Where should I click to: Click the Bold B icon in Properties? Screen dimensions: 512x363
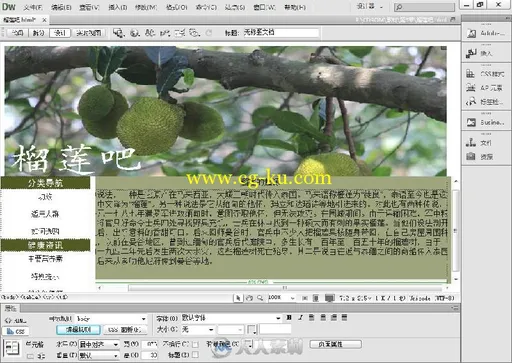click(x=289, y=318)
